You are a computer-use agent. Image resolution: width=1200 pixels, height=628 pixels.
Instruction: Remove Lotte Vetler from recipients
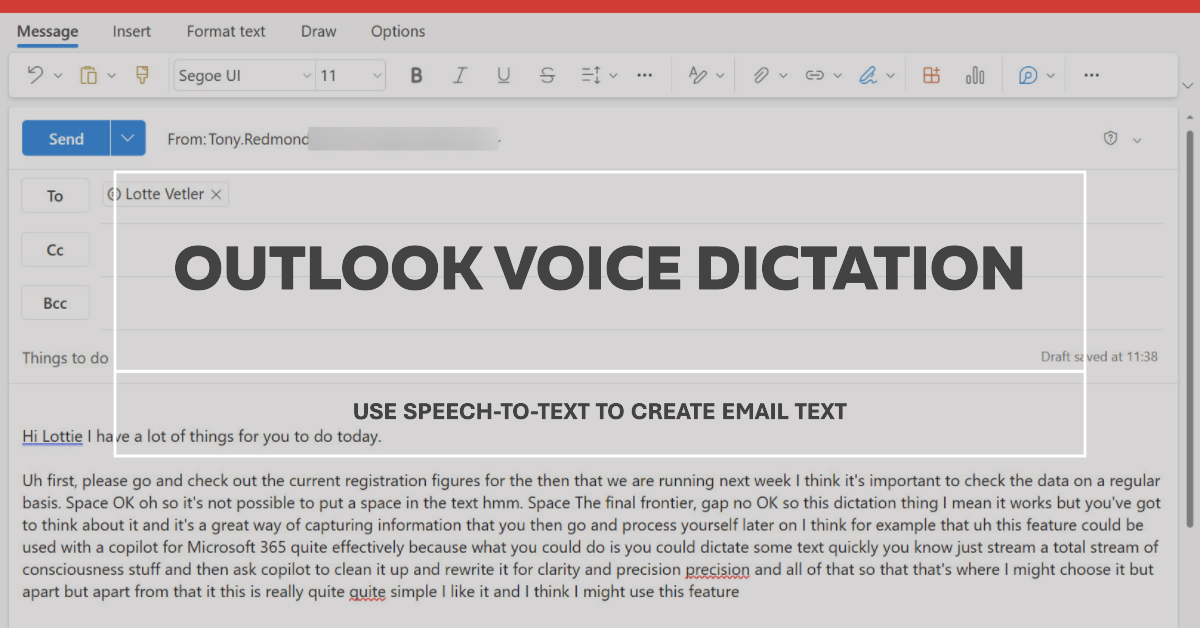point(216,194)
